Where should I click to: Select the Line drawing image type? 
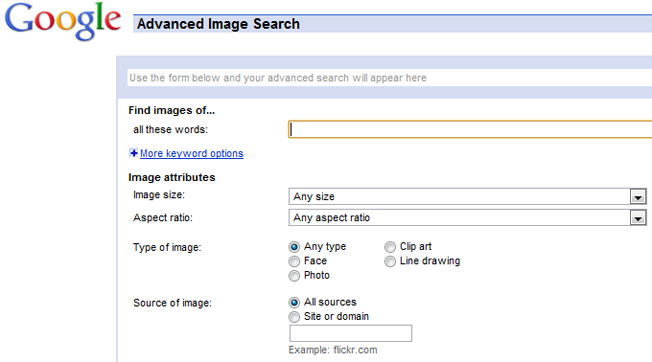coord(390,261)
